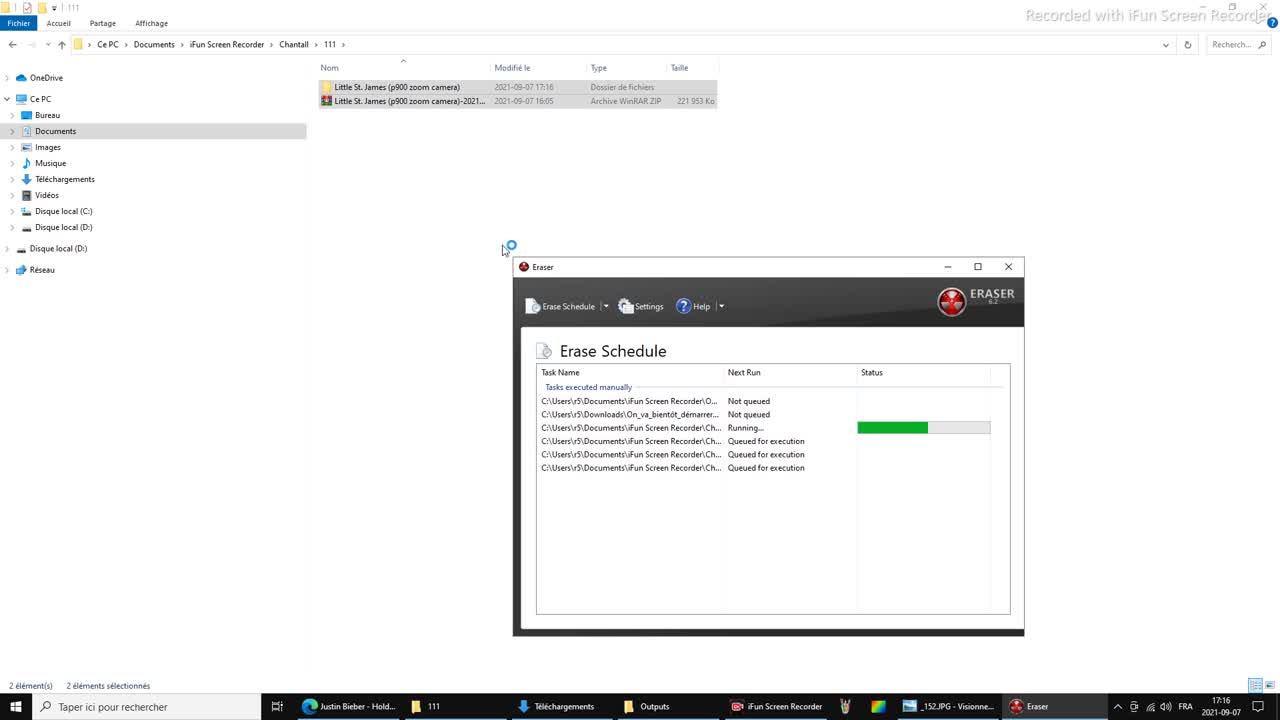Switch to the iFun Screen Recorder taskbar app
Image resolution: width=1280 pixels, height=720 pixels.
tap(776, 706)
